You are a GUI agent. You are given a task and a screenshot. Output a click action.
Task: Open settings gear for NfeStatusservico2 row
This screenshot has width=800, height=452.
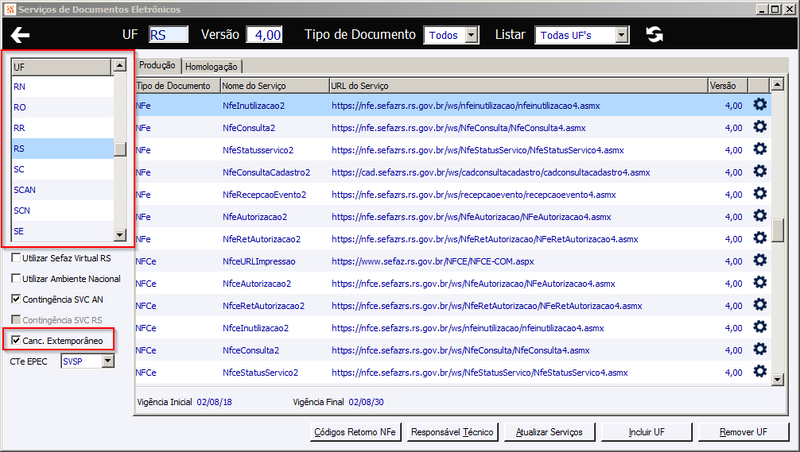click(x=760, y=149)
